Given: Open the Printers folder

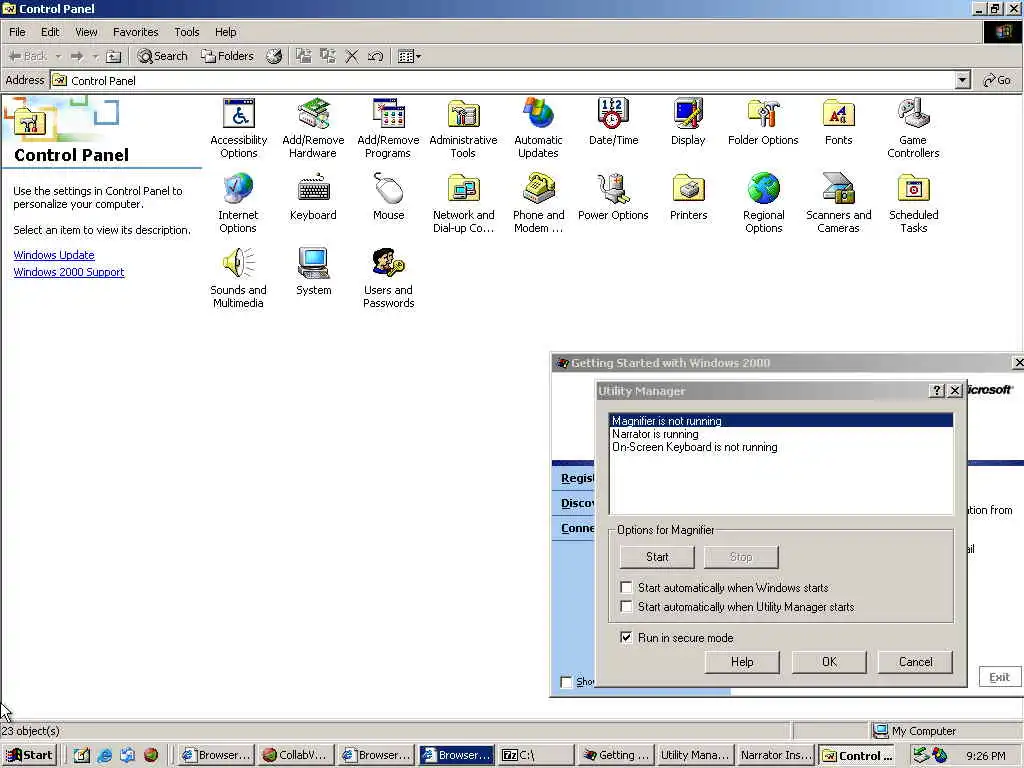Looking at the screenshot, I should click(688, 197).
